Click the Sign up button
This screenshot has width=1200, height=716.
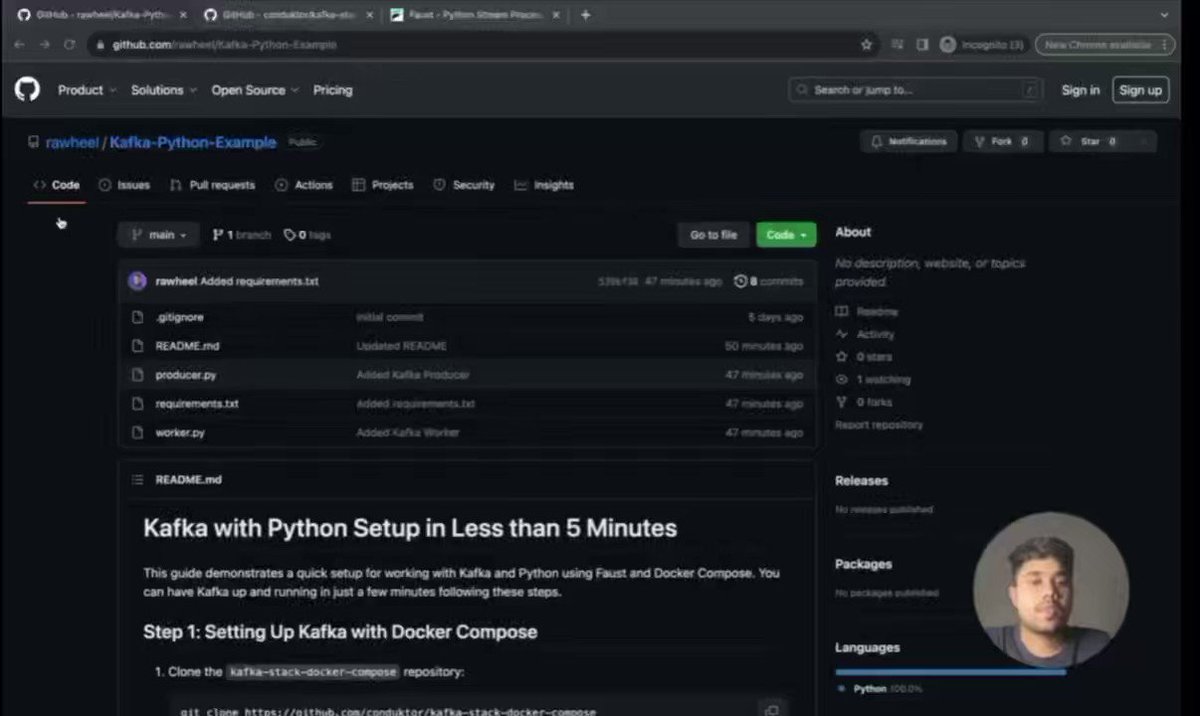click(1140, 90)
